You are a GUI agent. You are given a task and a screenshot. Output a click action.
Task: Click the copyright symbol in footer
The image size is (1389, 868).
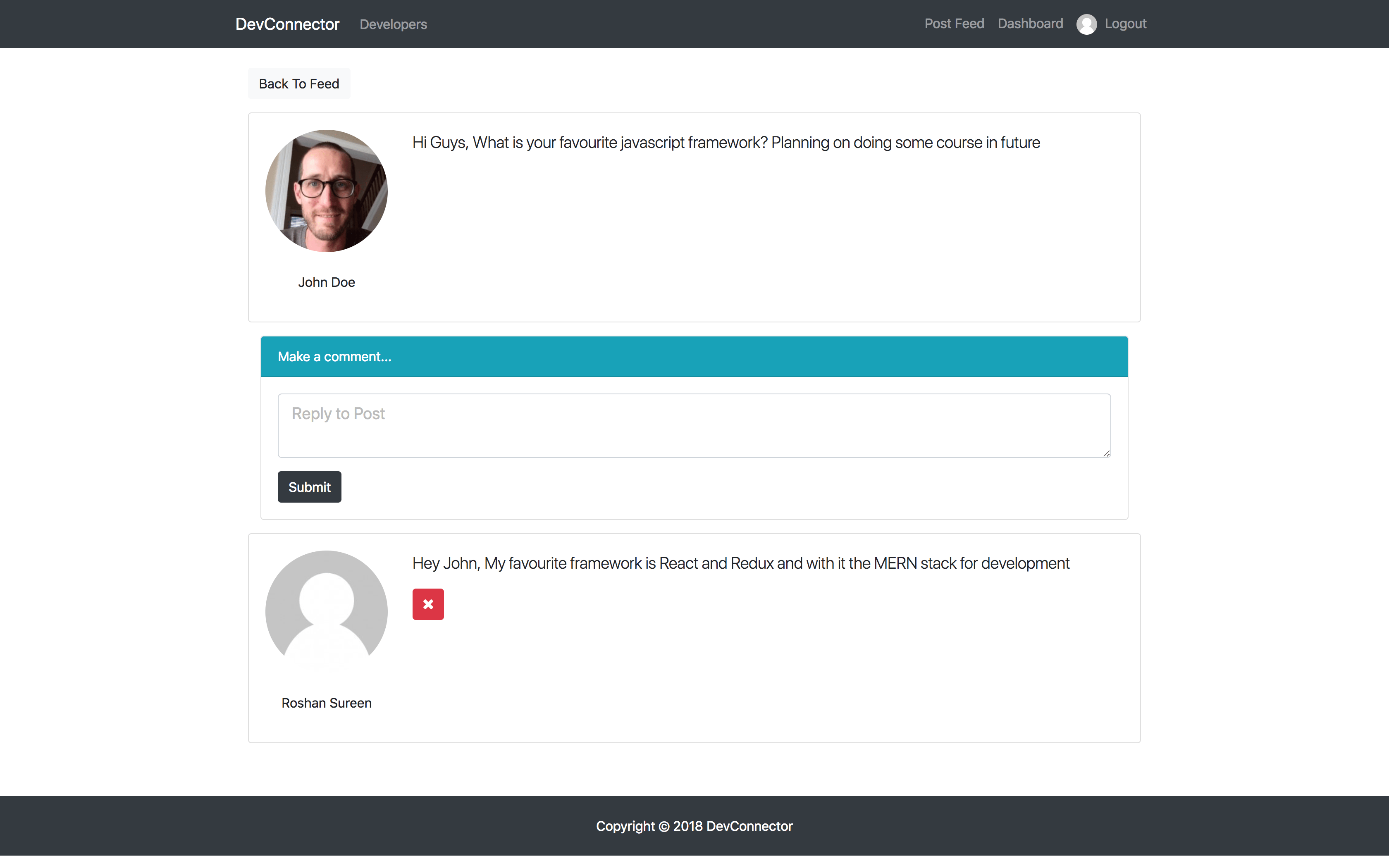(663, 827)
